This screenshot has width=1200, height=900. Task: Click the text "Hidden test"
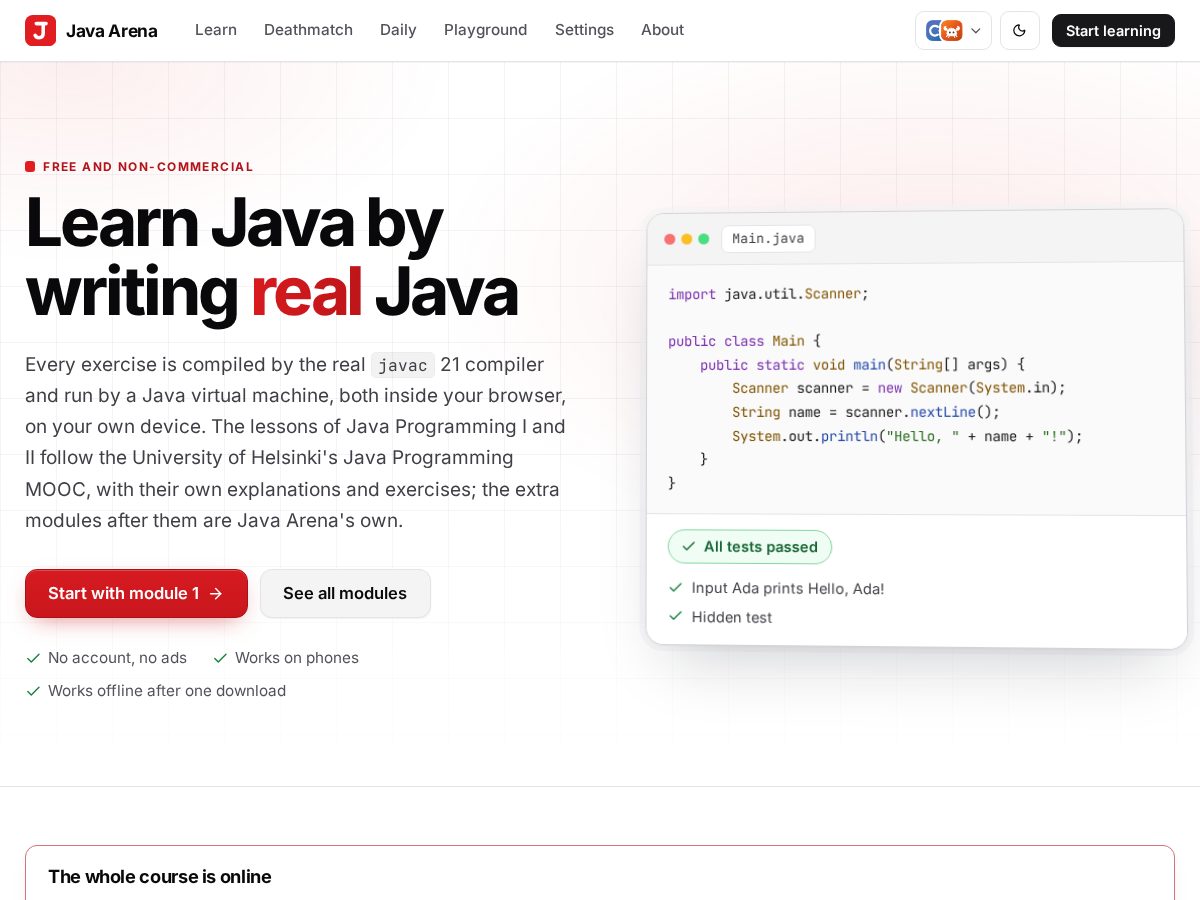[732, 617]
